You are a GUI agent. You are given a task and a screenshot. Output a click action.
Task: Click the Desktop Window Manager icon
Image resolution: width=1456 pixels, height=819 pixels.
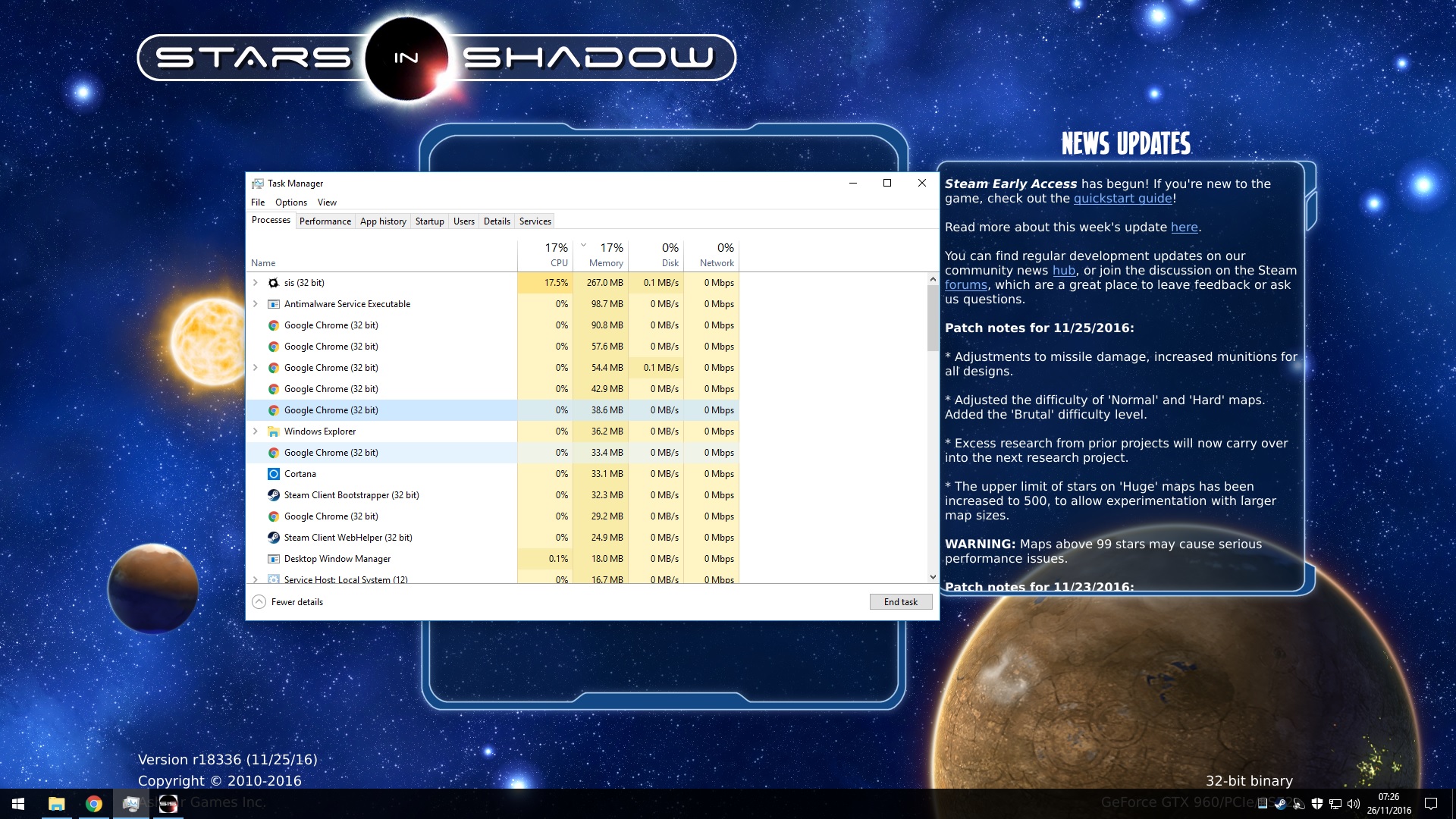point(274,559)
